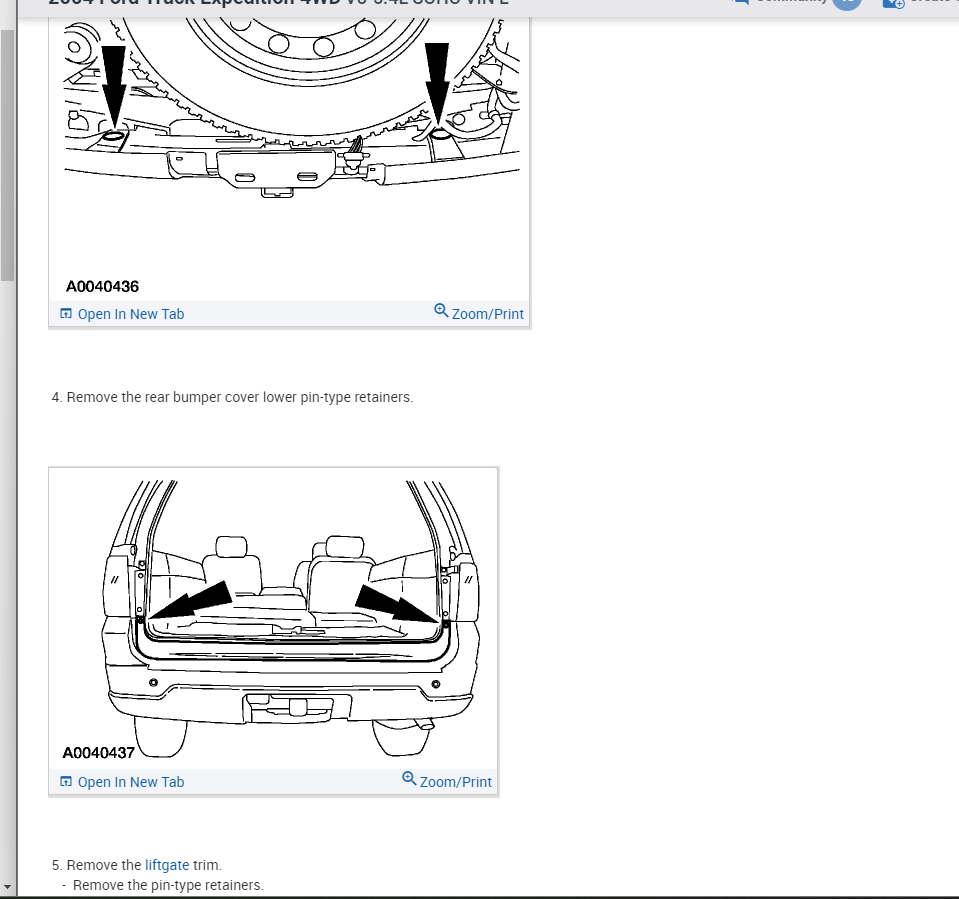Viewport: 959px width, 899px height.
Task: Open diagram A0040436 in new tab
Action: (122, 314)
